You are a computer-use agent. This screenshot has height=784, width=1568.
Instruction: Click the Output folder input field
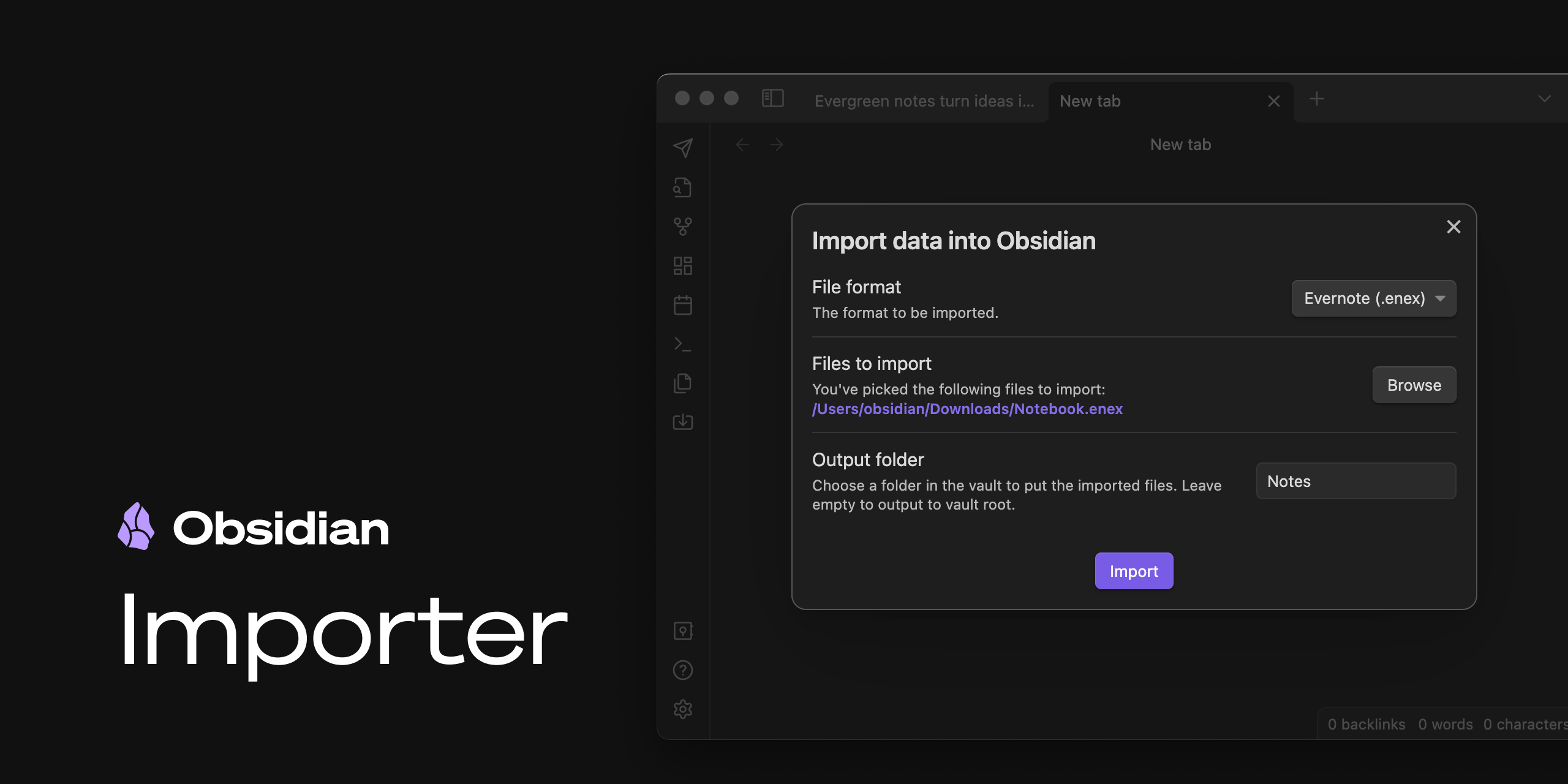(x=1355, y=481)
